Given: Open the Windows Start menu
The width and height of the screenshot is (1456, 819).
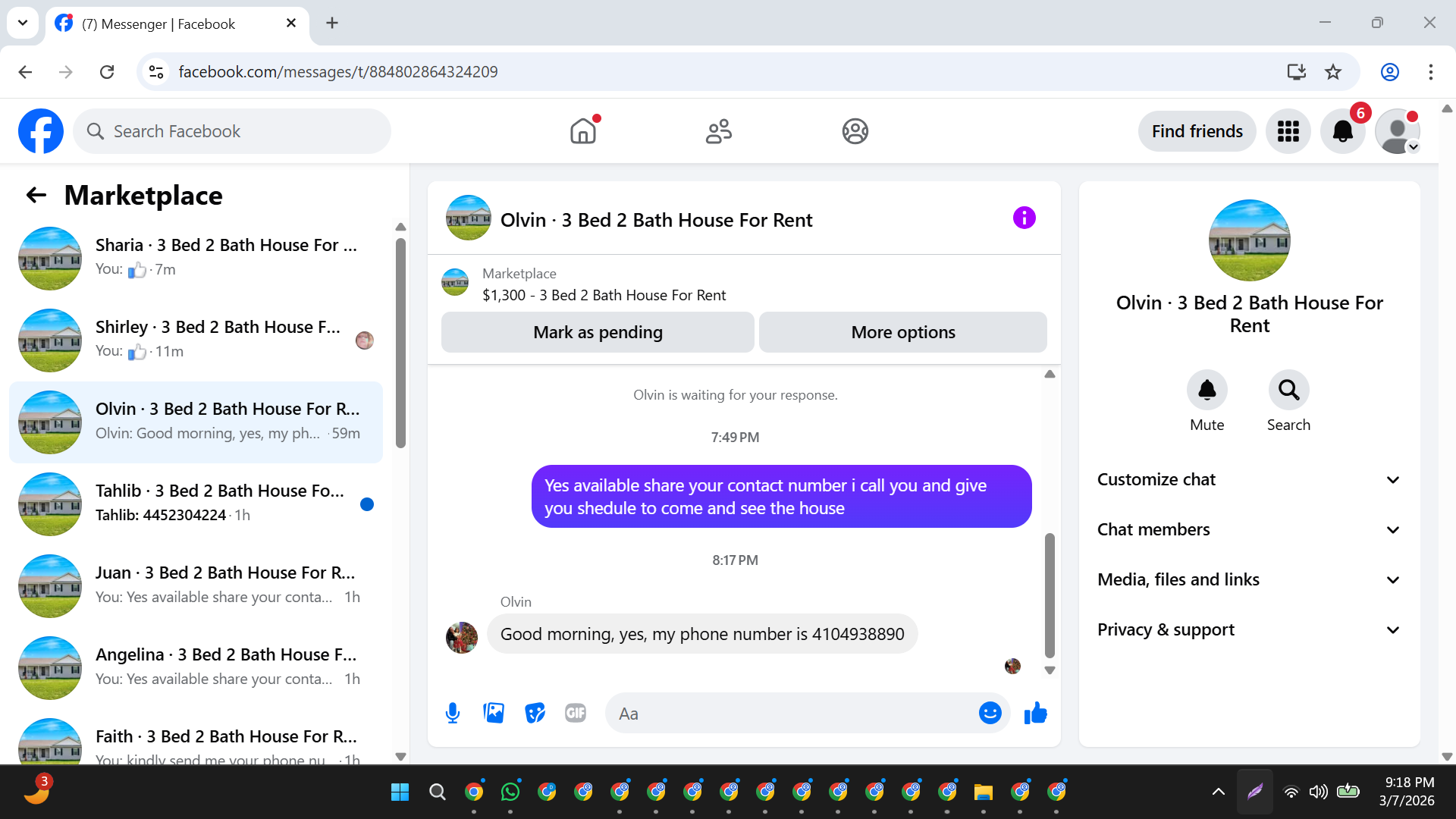Looking at the screenshot, I should (400, 792).
